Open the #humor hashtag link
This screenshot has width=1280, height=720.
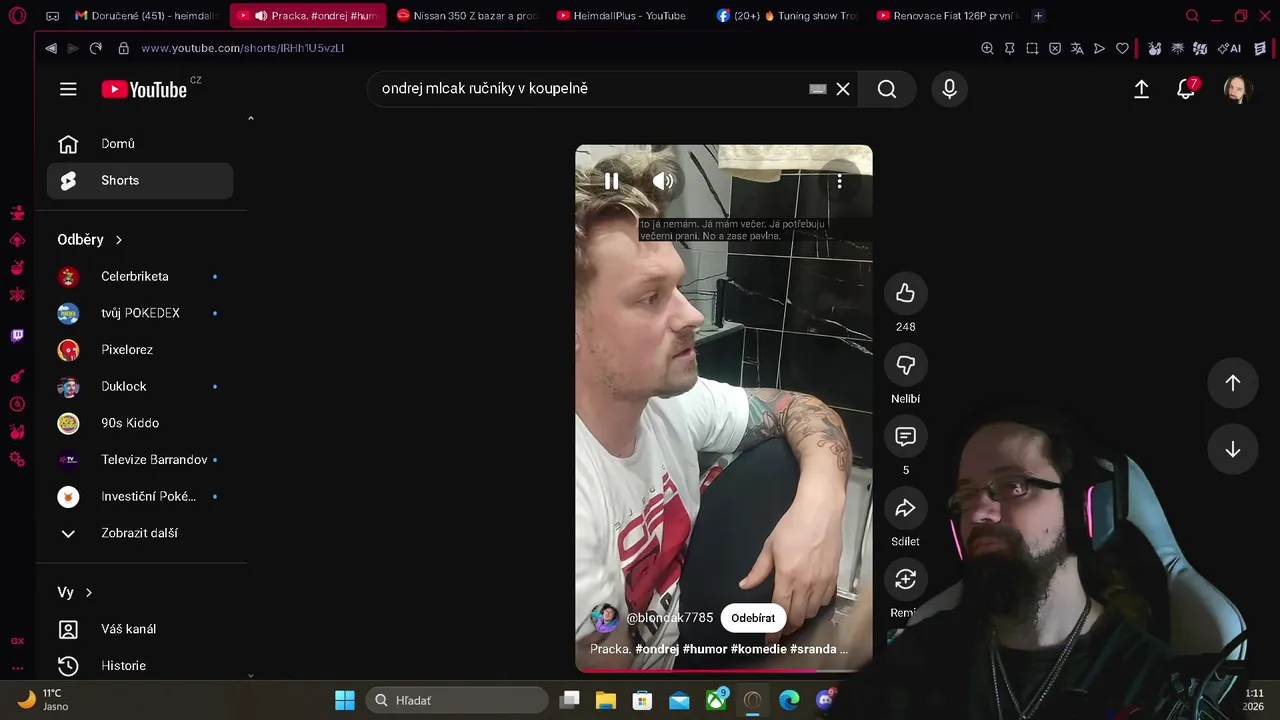(x=705, y=649)
